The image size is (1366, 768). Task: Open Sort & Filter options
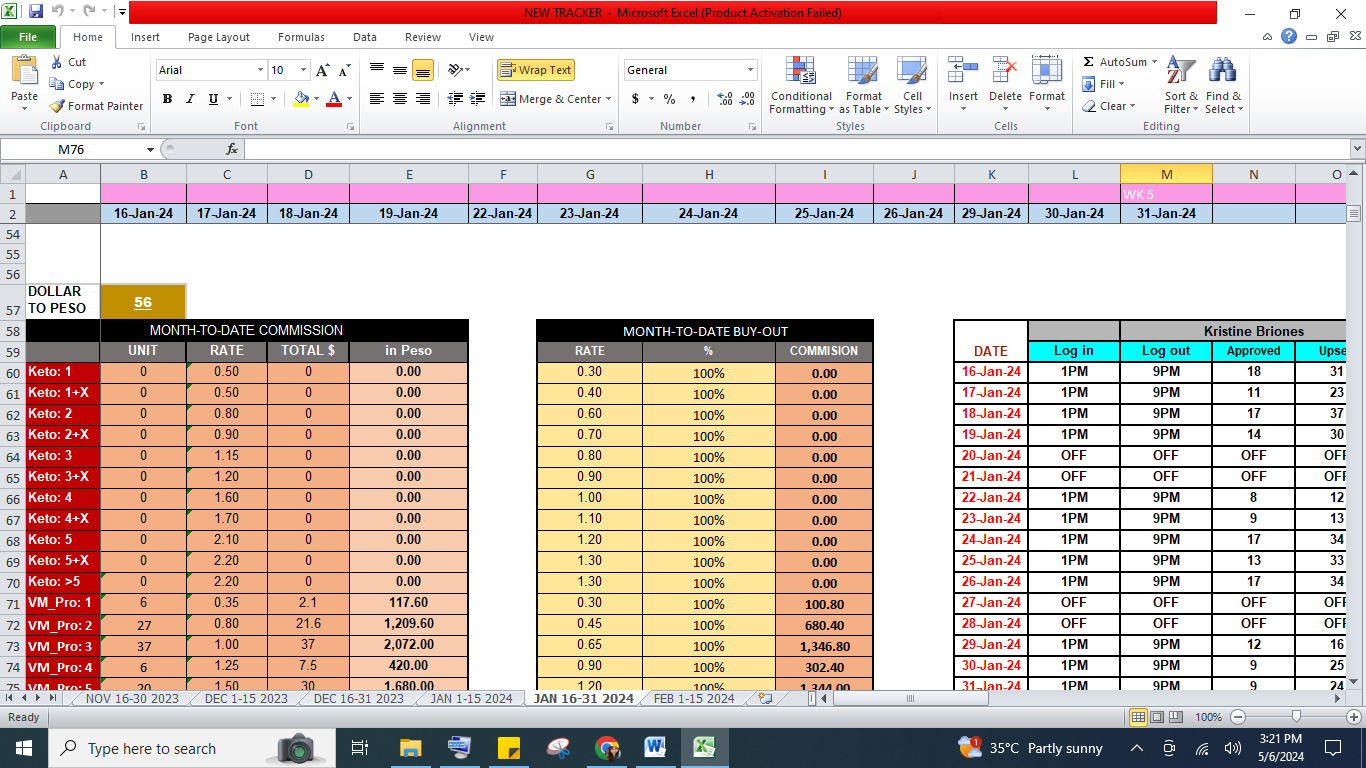coord(1181,86)
